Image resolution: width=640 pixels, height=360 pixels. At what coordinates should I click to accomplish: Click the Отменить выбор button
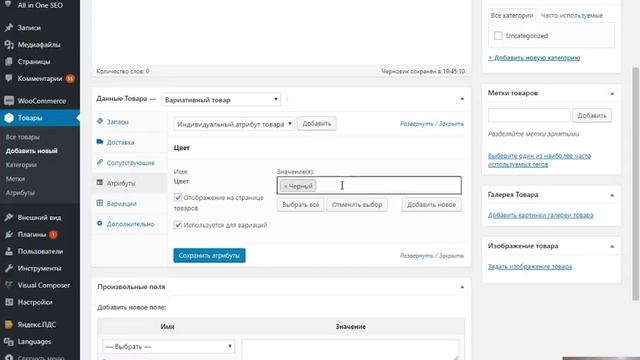pos(357,204)
